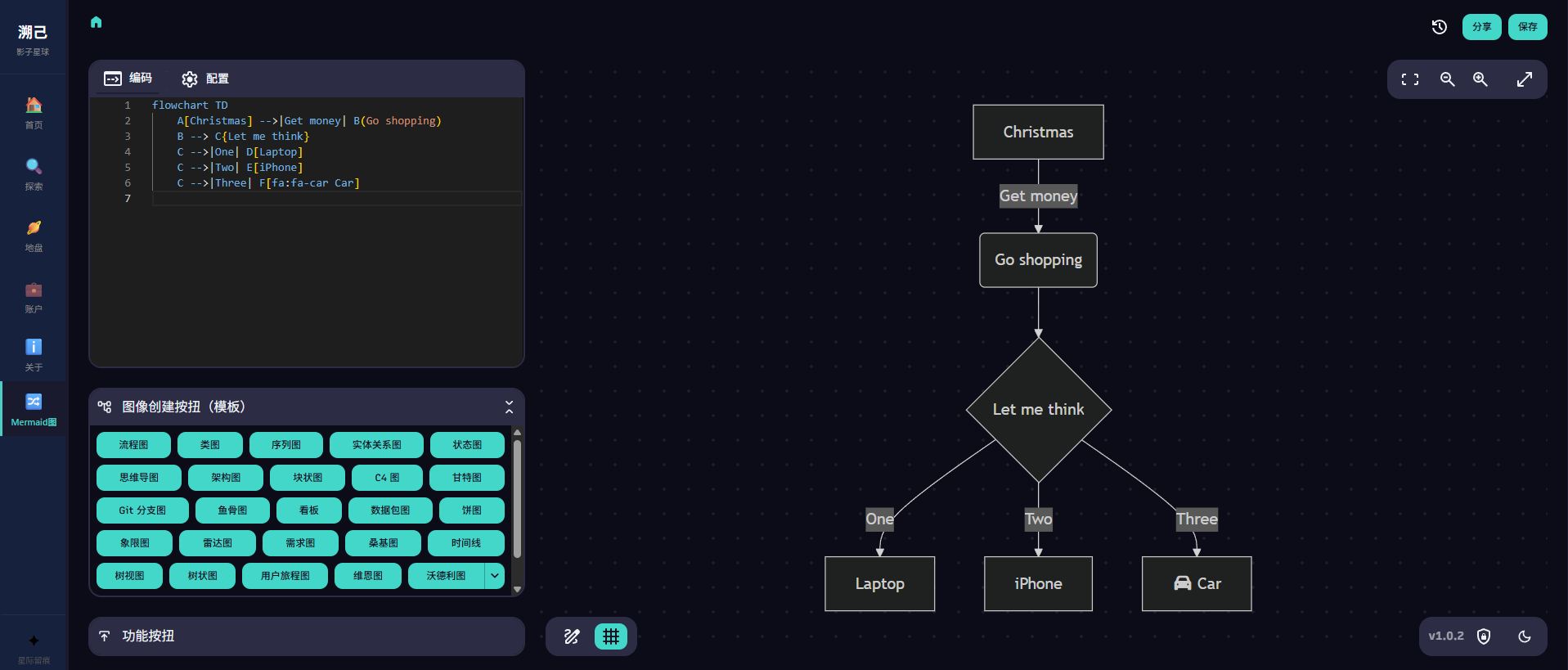1568x670 pixels.
Task: Select the 状态图 state diagram template
Action: click(x=467, y=445)
